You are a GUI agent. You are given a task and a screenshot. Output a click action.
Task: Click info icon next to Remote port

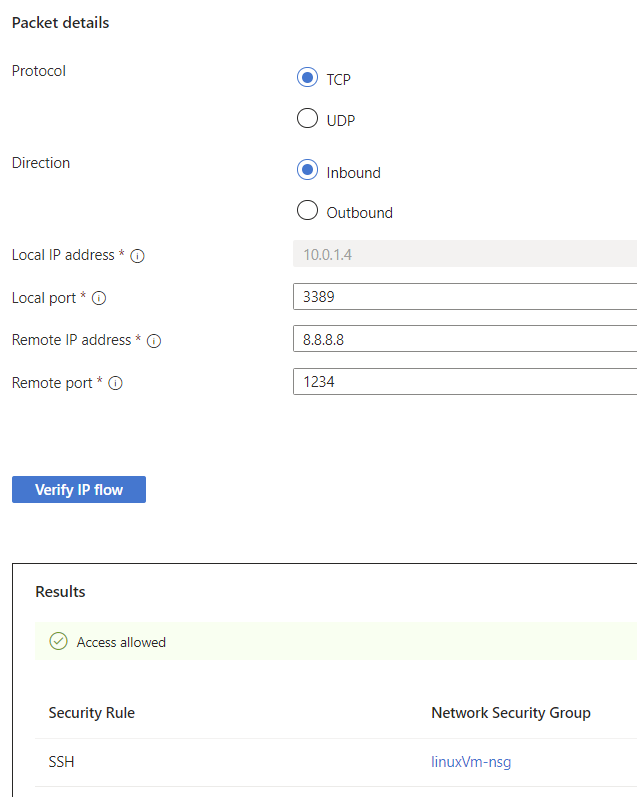[115, 383]
